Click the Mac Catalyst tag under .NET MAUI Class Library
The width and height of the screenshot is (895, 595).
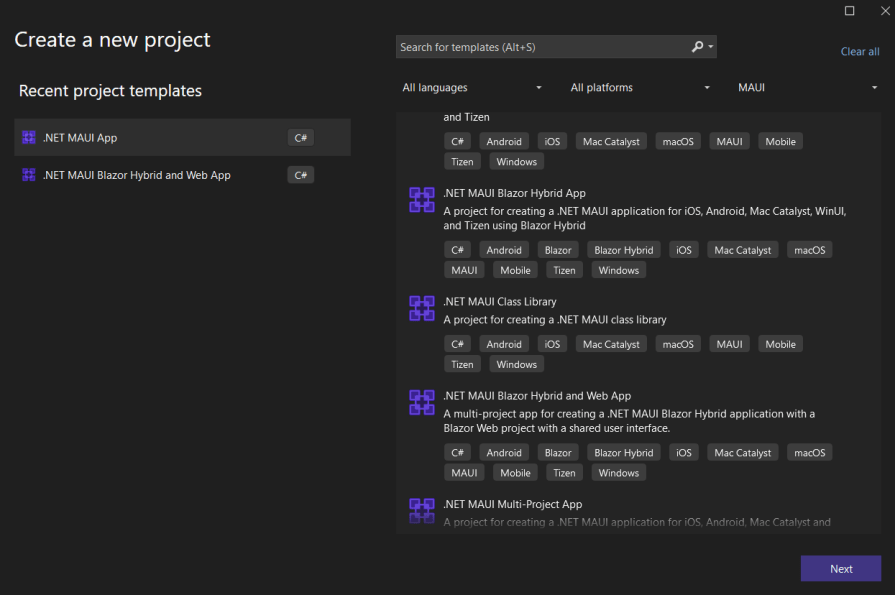[610, 343]
